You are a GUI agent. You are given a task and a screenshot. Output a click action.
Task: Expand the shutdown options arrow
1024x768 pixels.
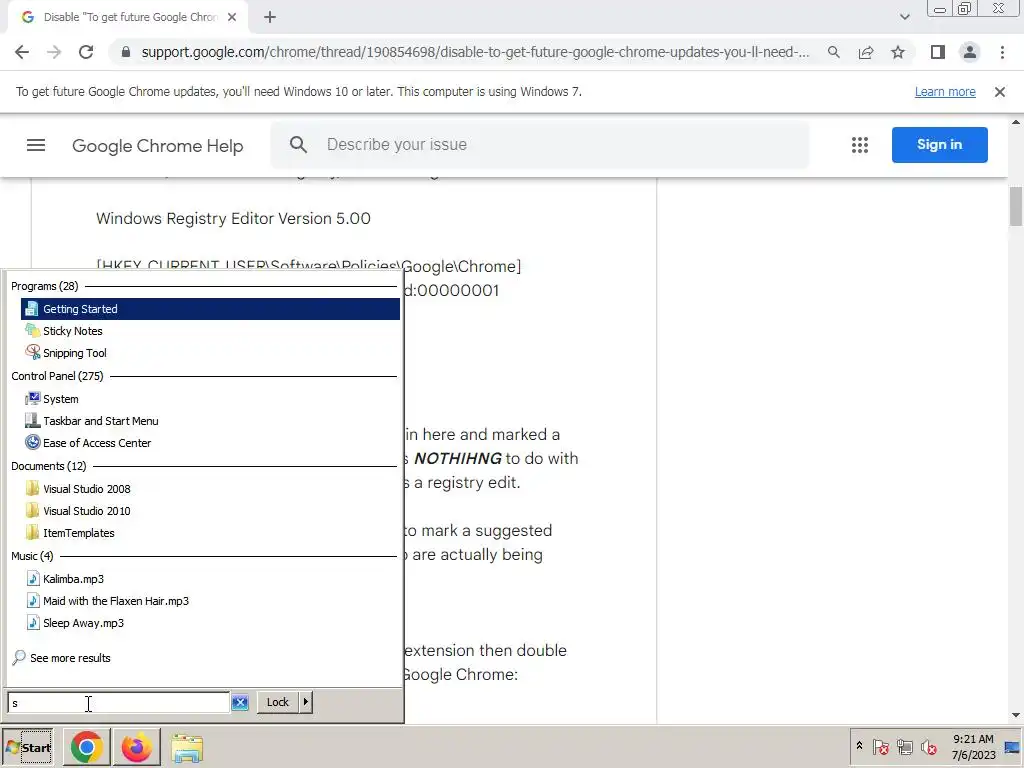click(306, 702)
